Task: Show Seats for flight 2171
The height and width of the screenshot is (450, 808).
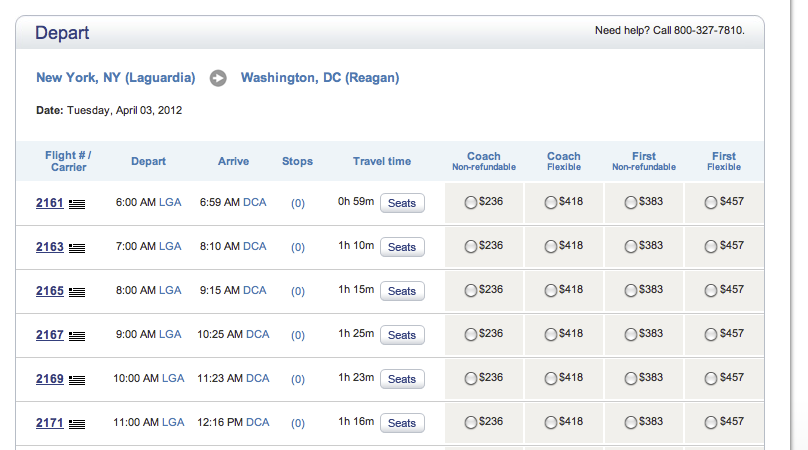Action: (x=402, y=423)
